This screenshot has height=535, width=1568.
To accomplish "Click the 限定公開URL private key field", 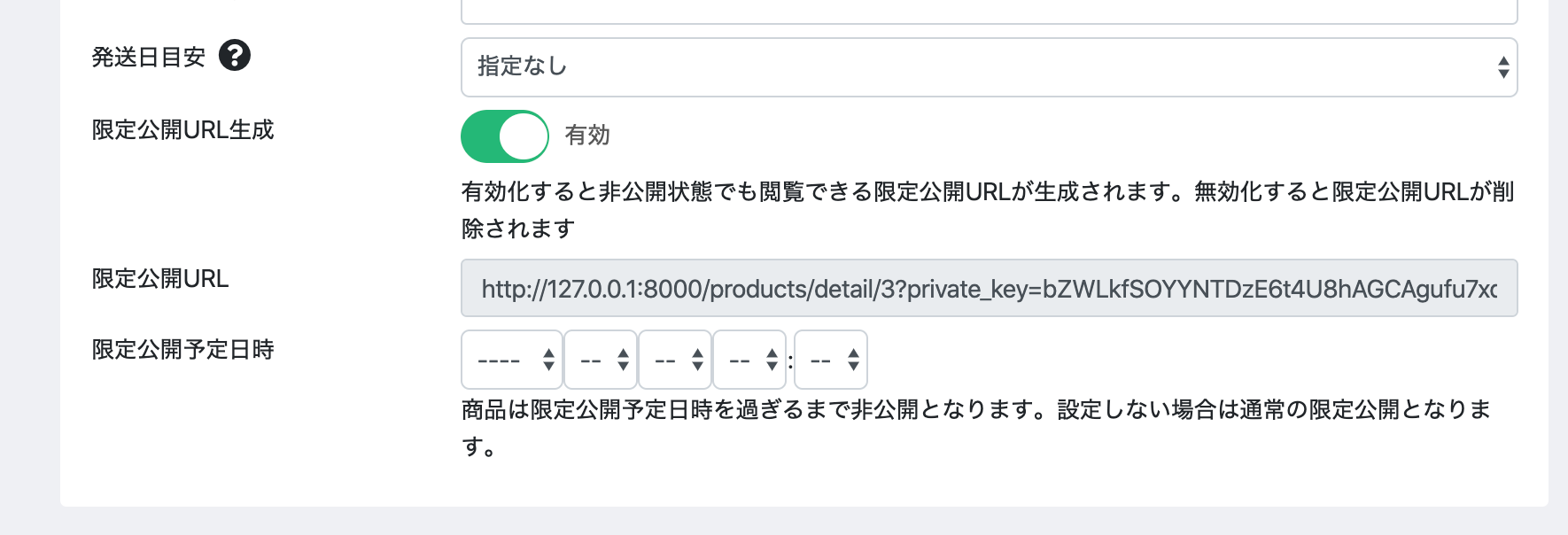I will coord(988,289).
